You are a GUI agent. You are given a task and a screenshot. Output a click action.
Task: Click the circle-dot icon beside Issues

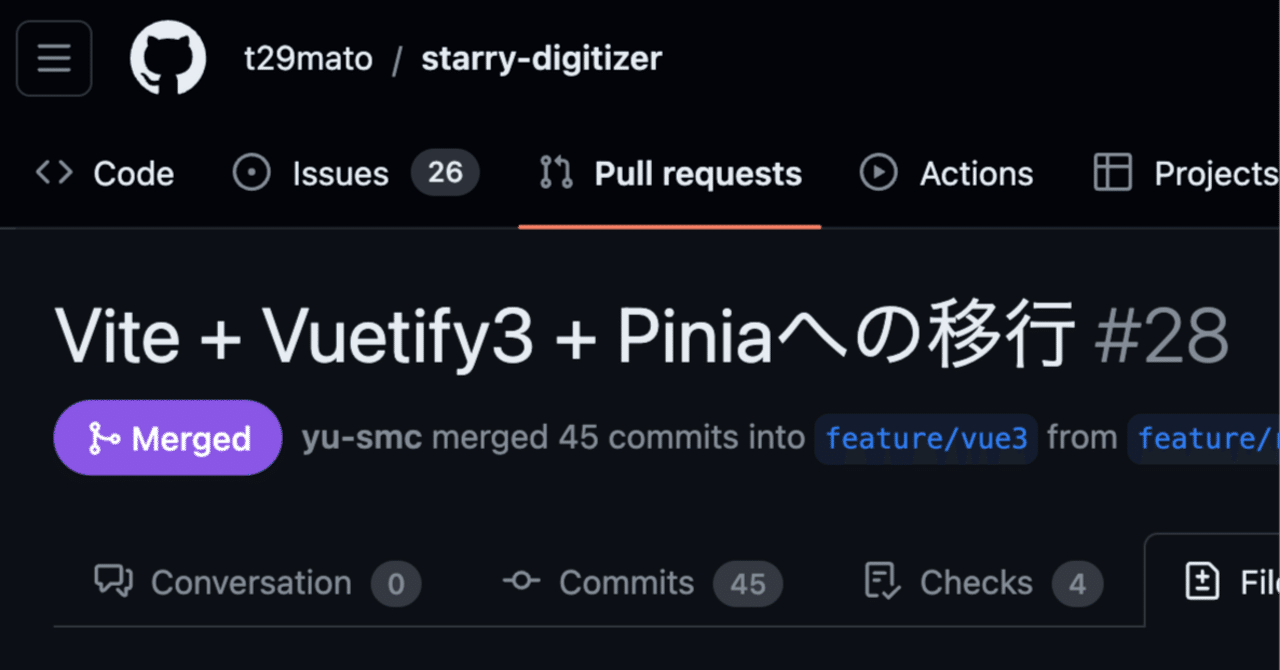tap(251, 173)
